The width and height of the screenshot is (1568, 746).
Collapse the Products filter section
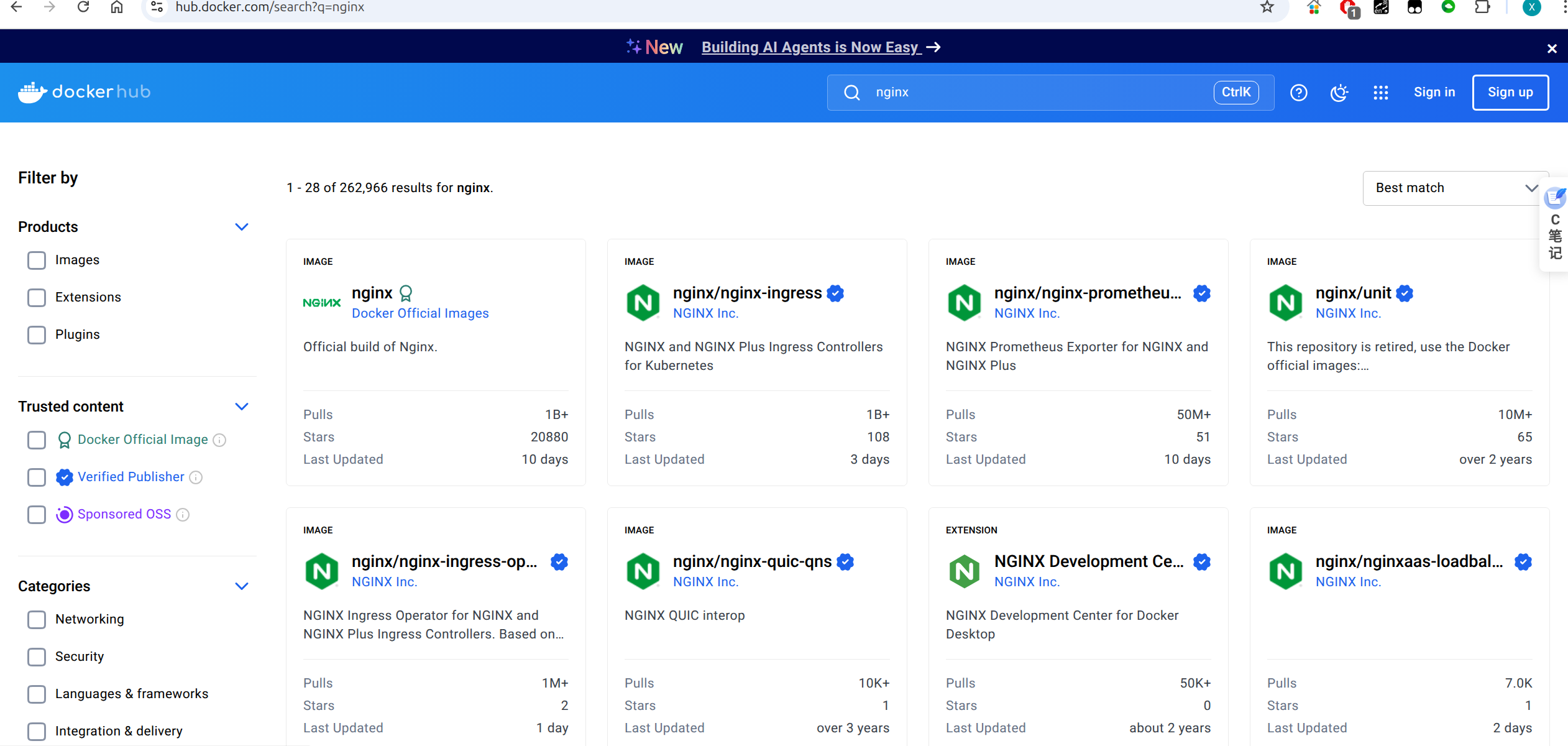coord(242,227)
